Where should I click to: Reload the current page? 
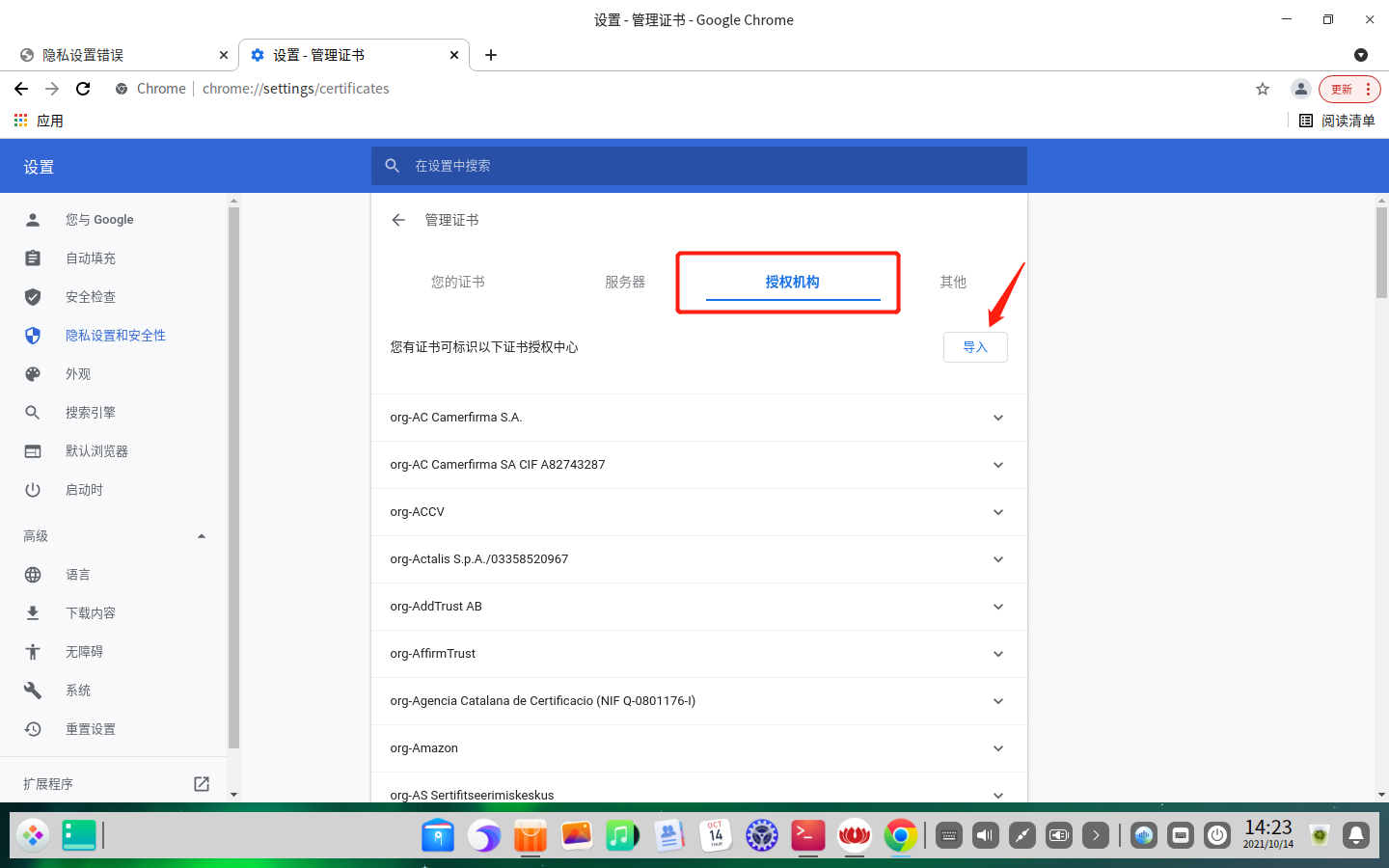83,89
